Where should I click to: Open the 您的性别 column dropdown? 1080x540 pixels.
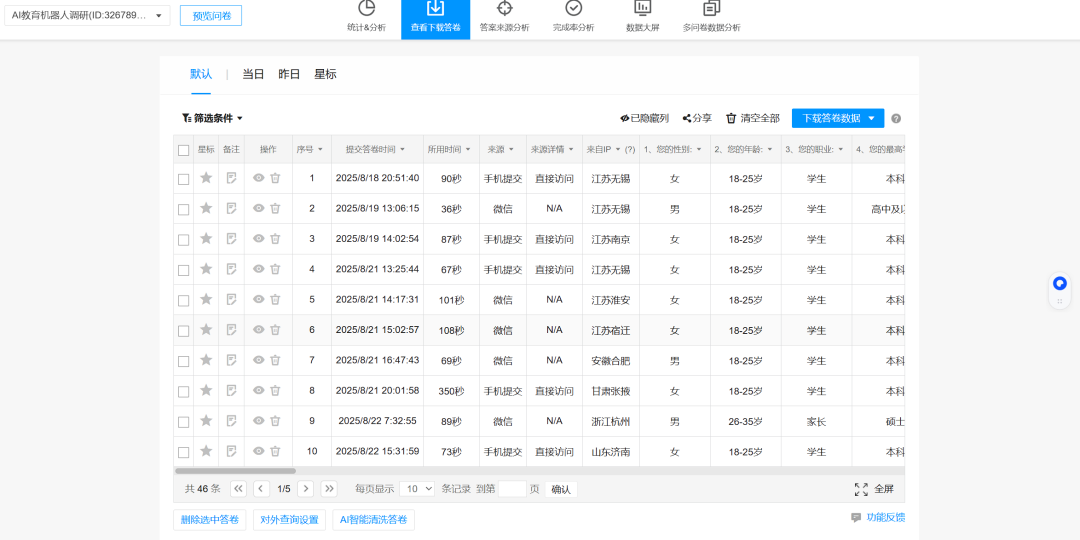[x=699, y=149]
